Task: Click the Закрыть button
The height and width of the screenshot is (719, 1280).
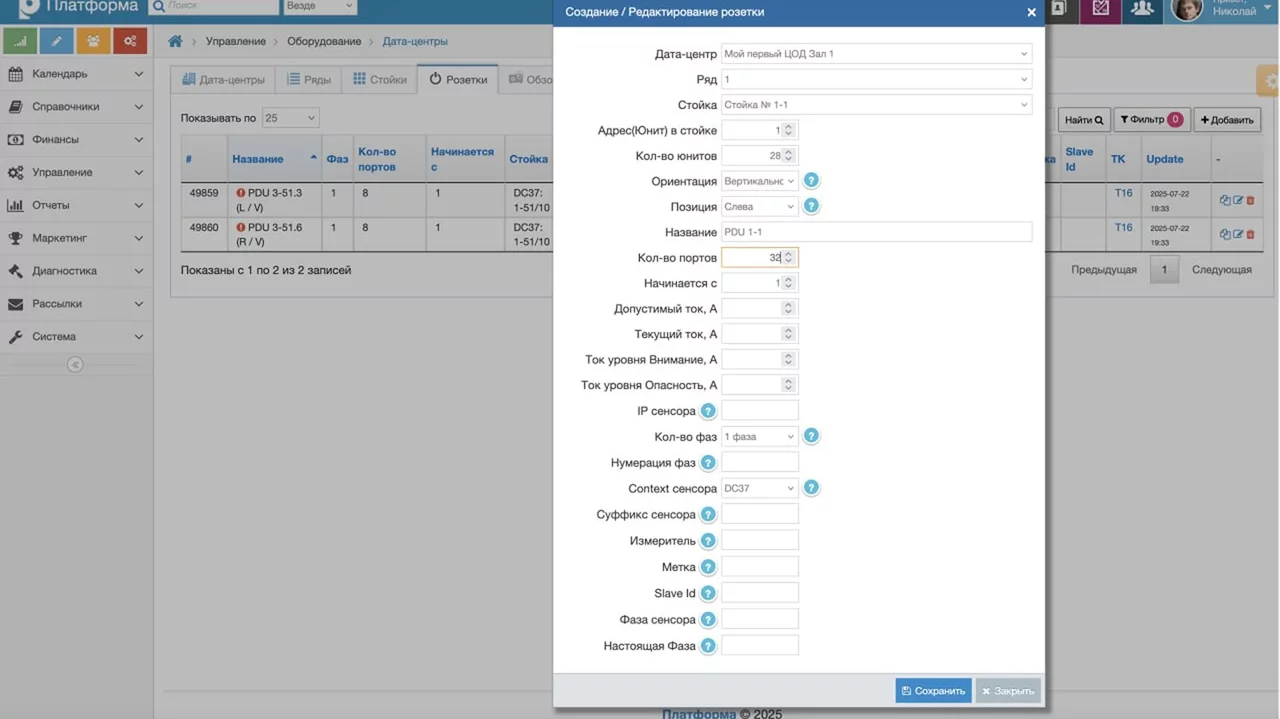Action: (x=1008, y=691)
